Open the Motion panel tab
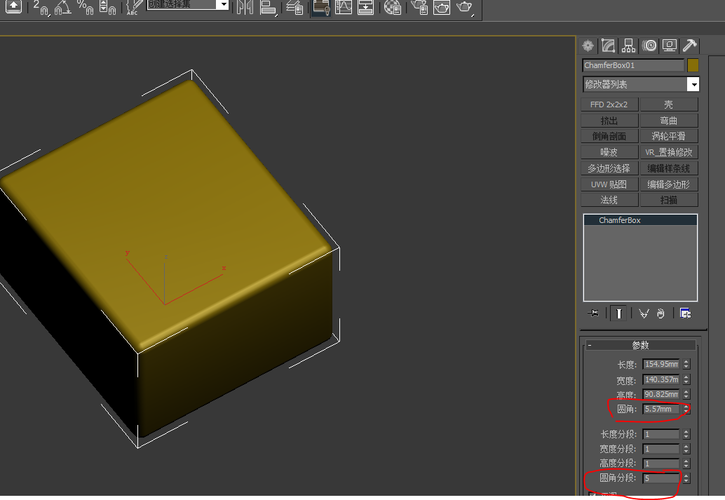The image size is (725, 500). point(649,45)
